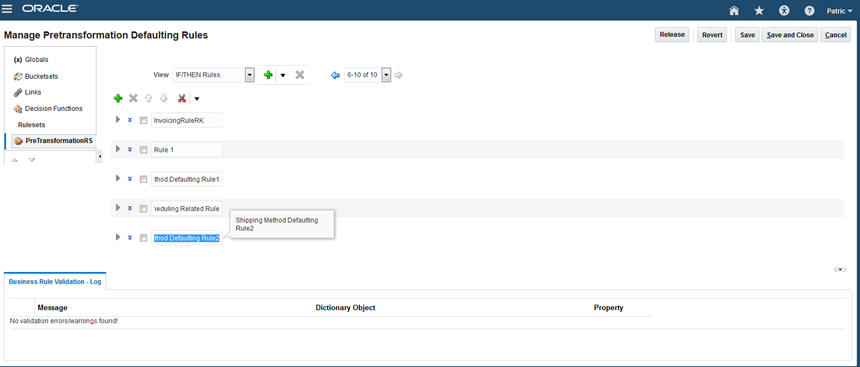The image size is (860, 367).
Task: Collapse the validation log panel arrow
Action: pos(840,269)
